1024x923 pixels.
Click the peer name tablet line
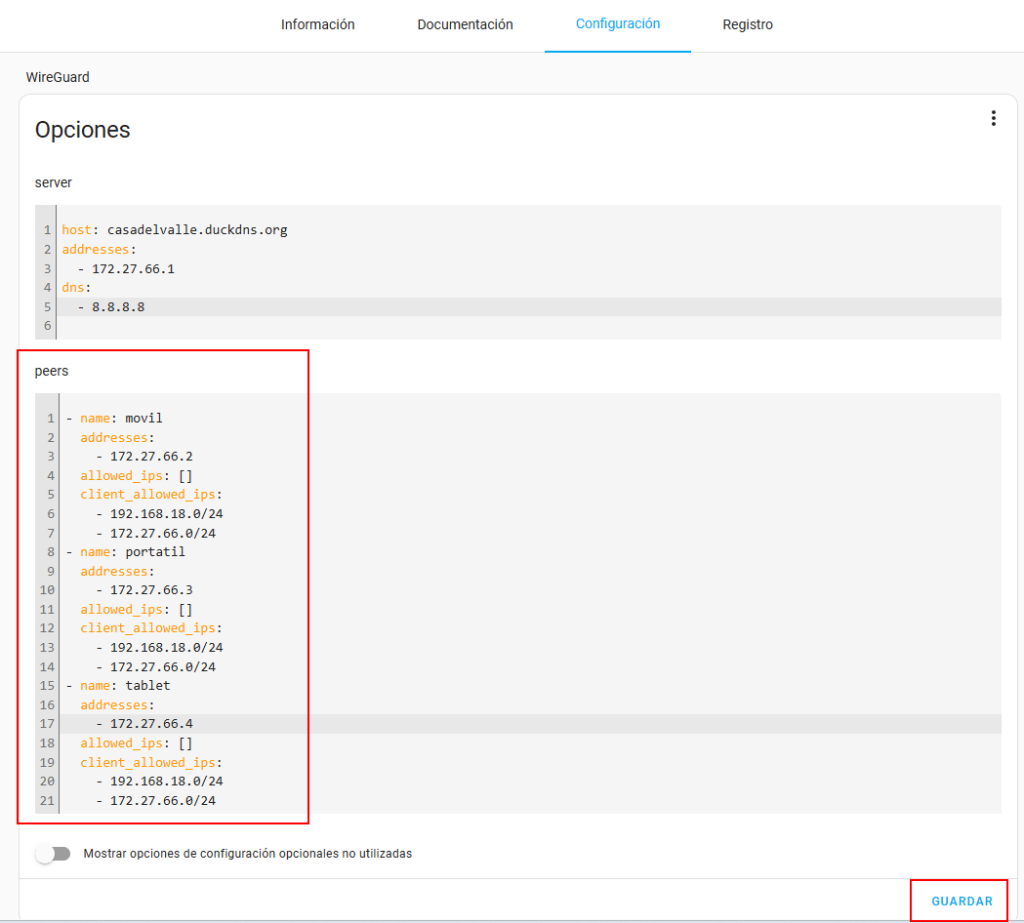(x=125, y=686)
